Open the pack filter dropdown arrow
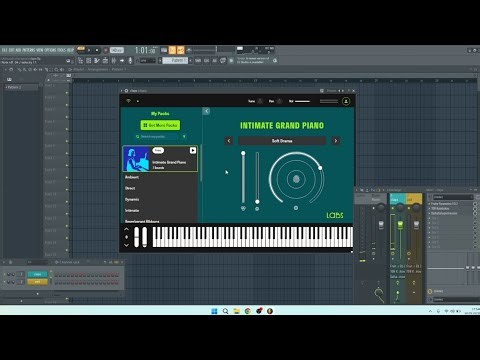Screen dimensions: 480x360 (x=184, y=137)
